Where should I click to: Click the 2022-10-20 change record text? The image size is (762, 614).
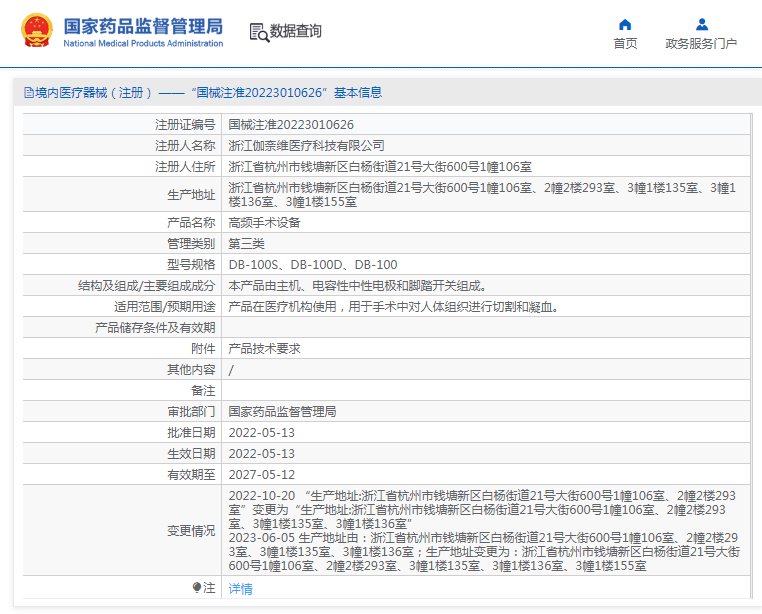(482, 509)
